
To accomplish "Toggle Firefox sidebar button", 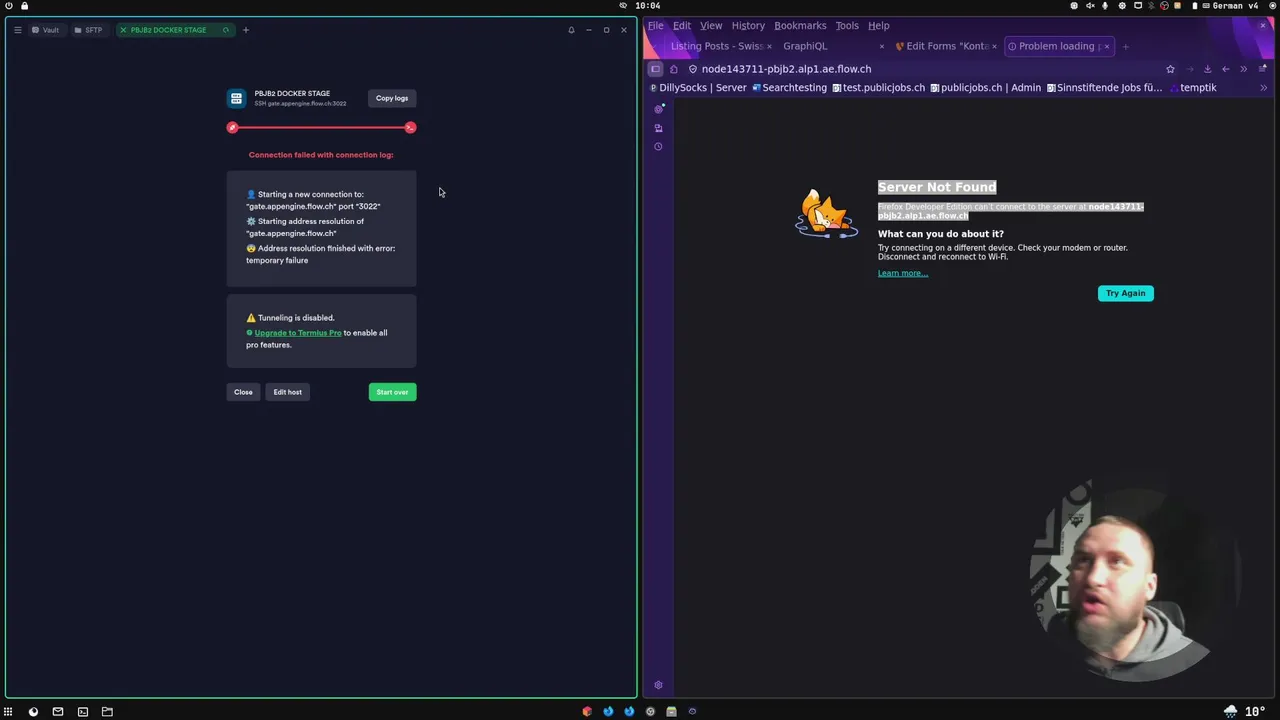I will [655, 69].
